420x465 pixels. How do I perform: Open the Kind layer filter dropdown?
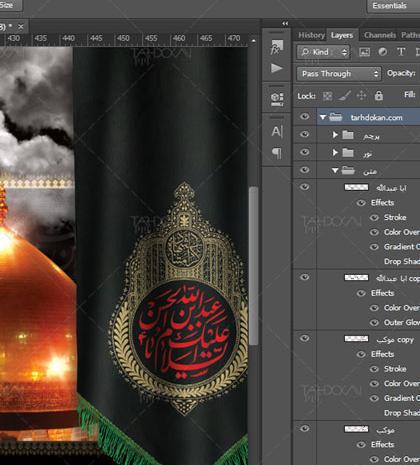[323, 52]
